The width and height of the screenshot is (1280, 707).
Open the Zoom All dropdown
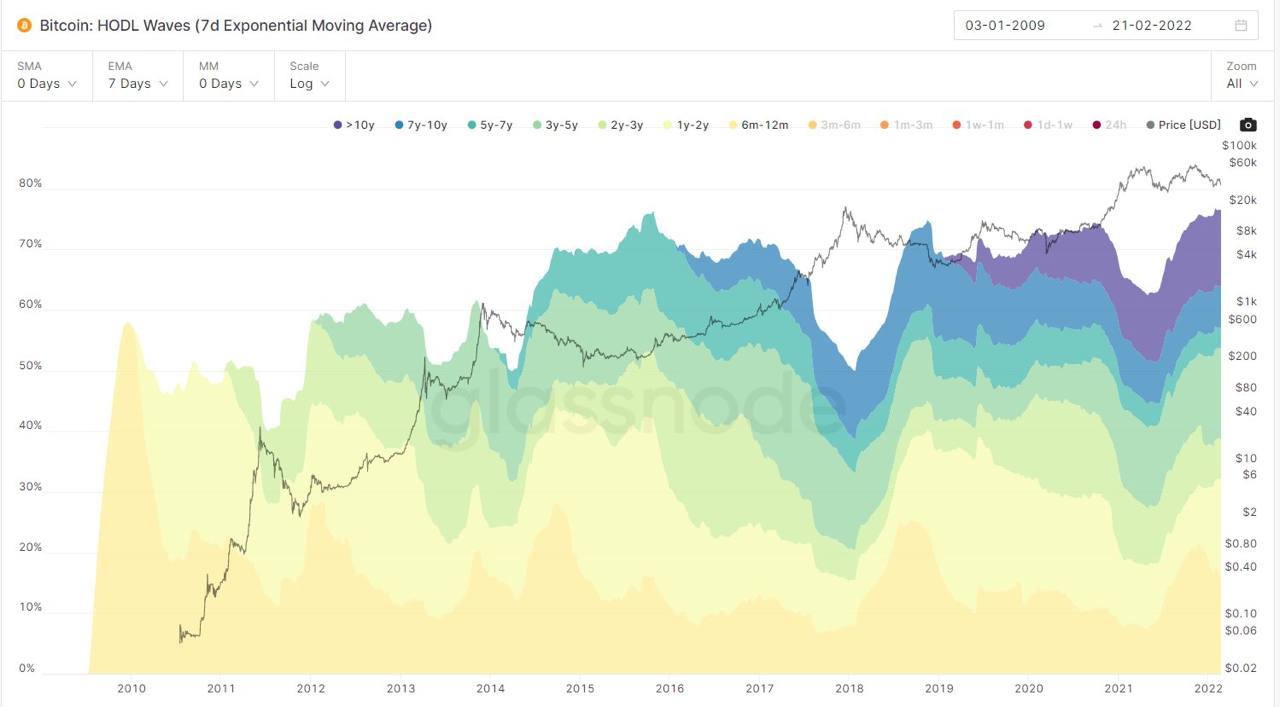point(1241,75)
